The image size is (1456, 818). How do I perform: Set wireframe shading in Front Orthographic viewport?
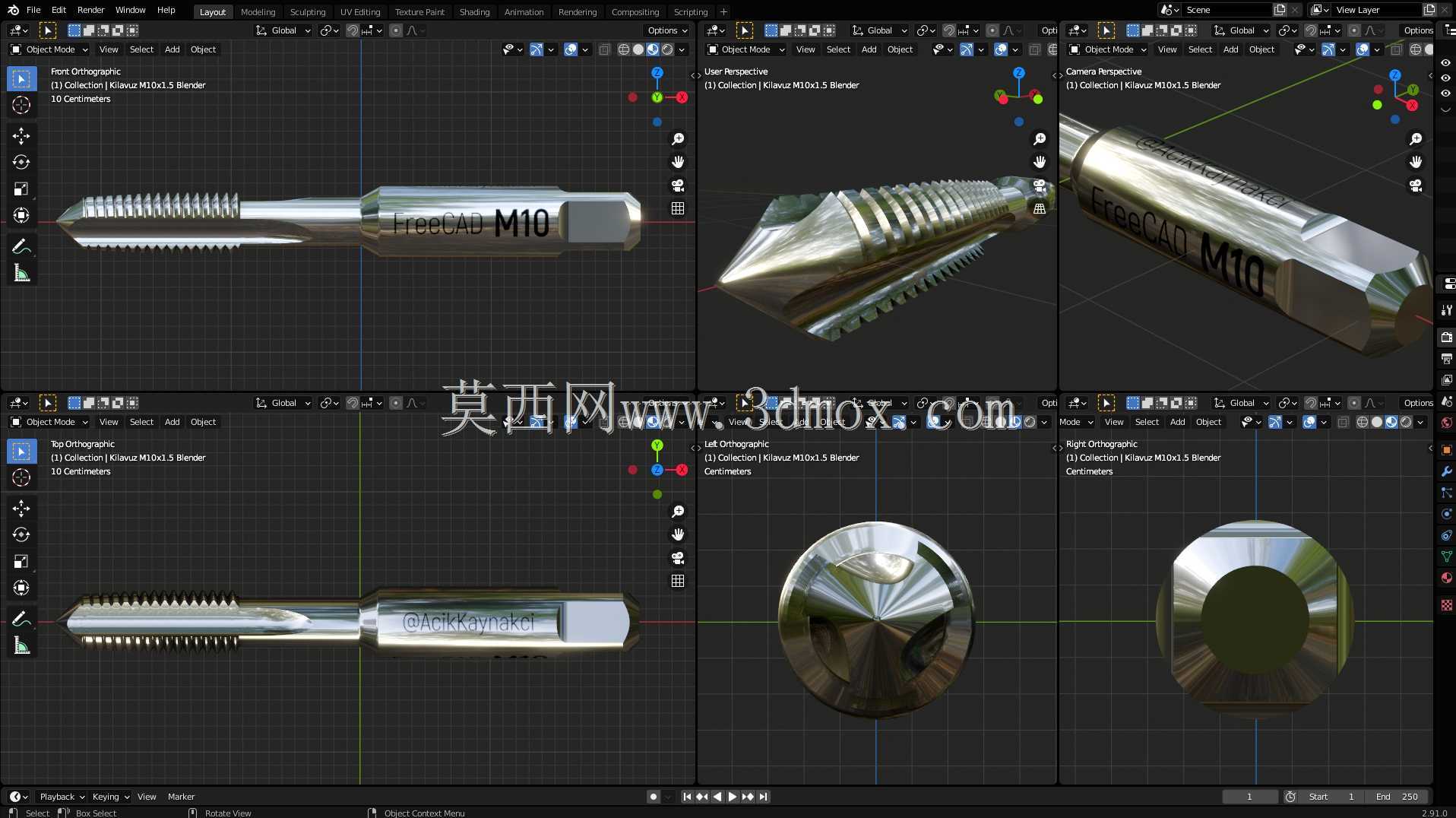click(624, 49)
